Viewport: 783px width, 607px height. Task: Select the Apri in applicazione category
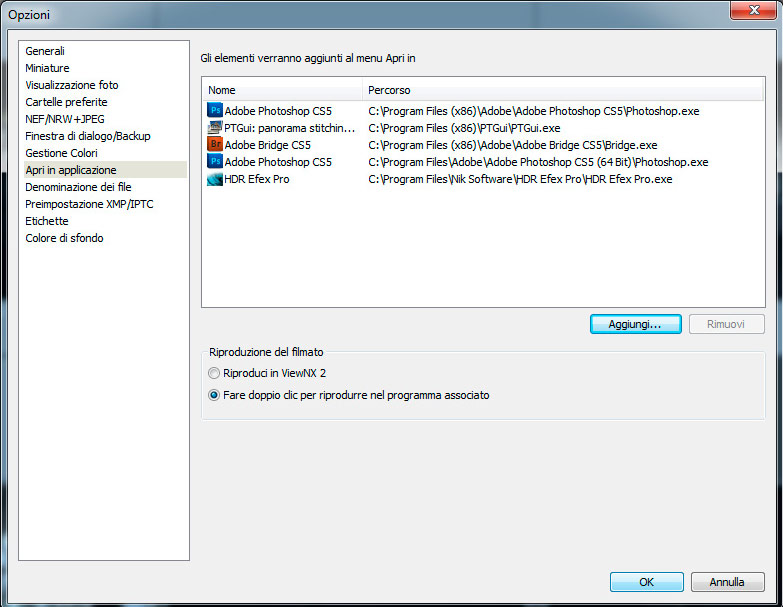(105, 170)
